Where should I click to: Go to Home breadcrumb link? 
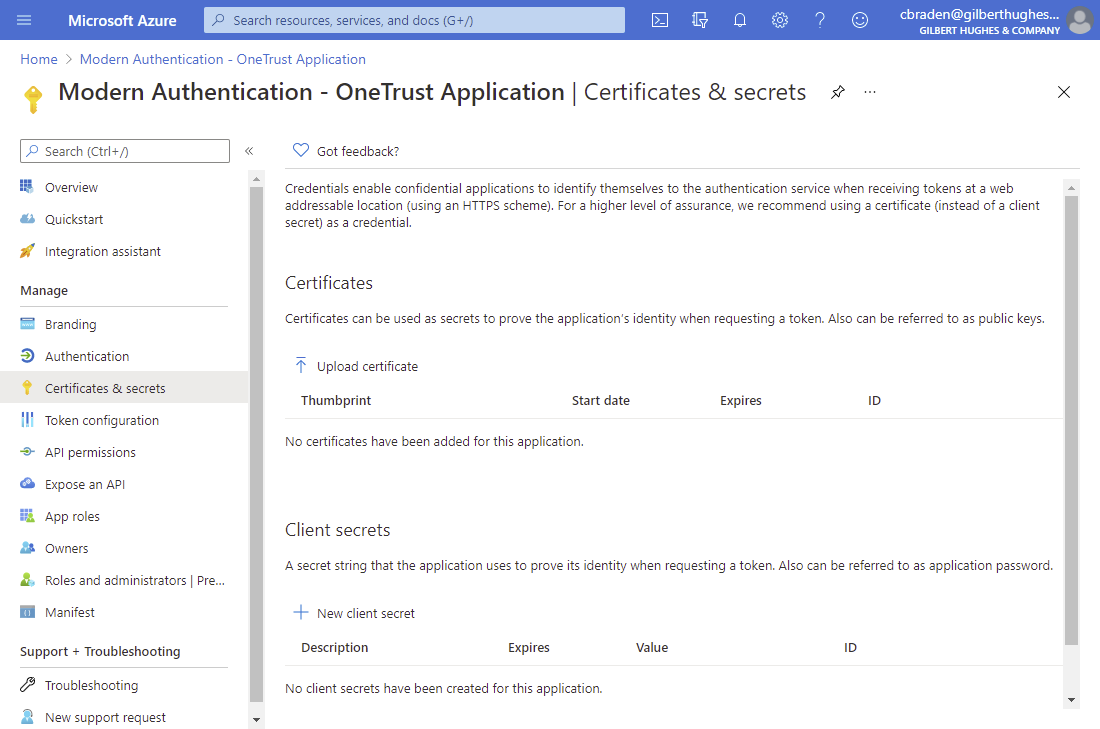click(x=39, y=60)
